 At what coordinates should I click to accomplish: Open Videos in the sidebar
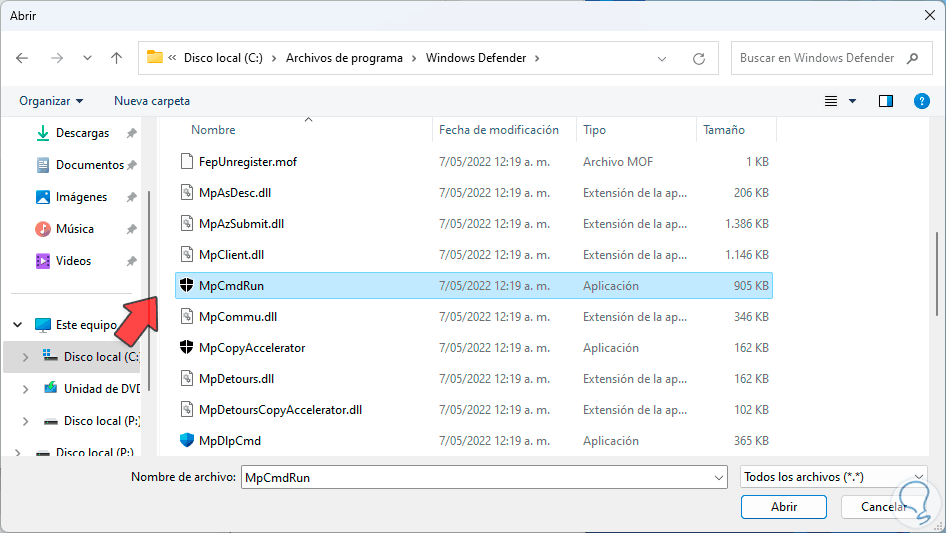pyautogui.click(x=74, y=261)
